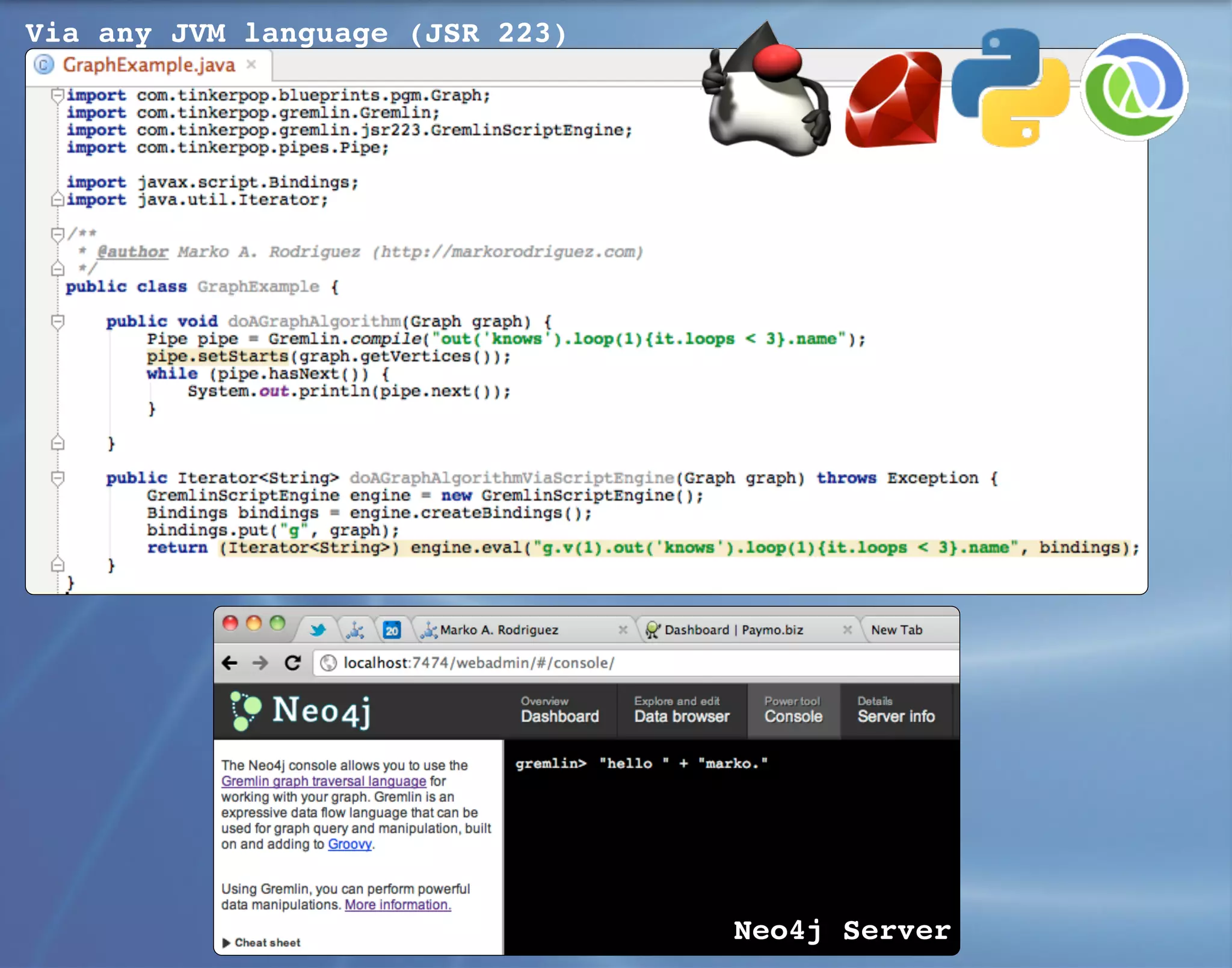Close the Marko A. Rodriguez tab
This screenshot has width=1232, height=968.
[x=623, y=630]
